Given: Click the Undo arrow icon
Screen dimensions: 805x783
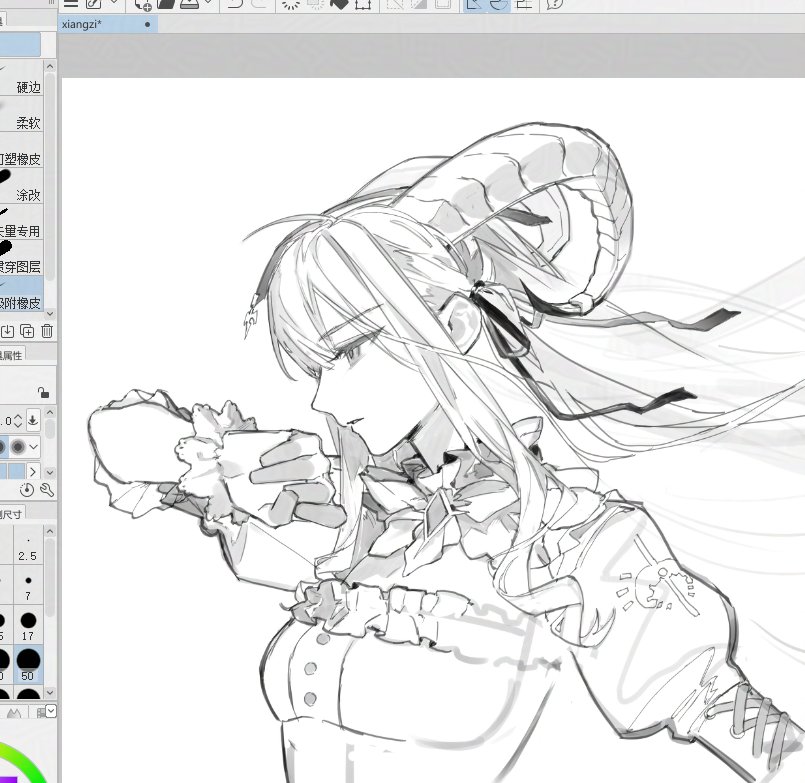Looking at the screenshot, I should (x=235, y=4).
